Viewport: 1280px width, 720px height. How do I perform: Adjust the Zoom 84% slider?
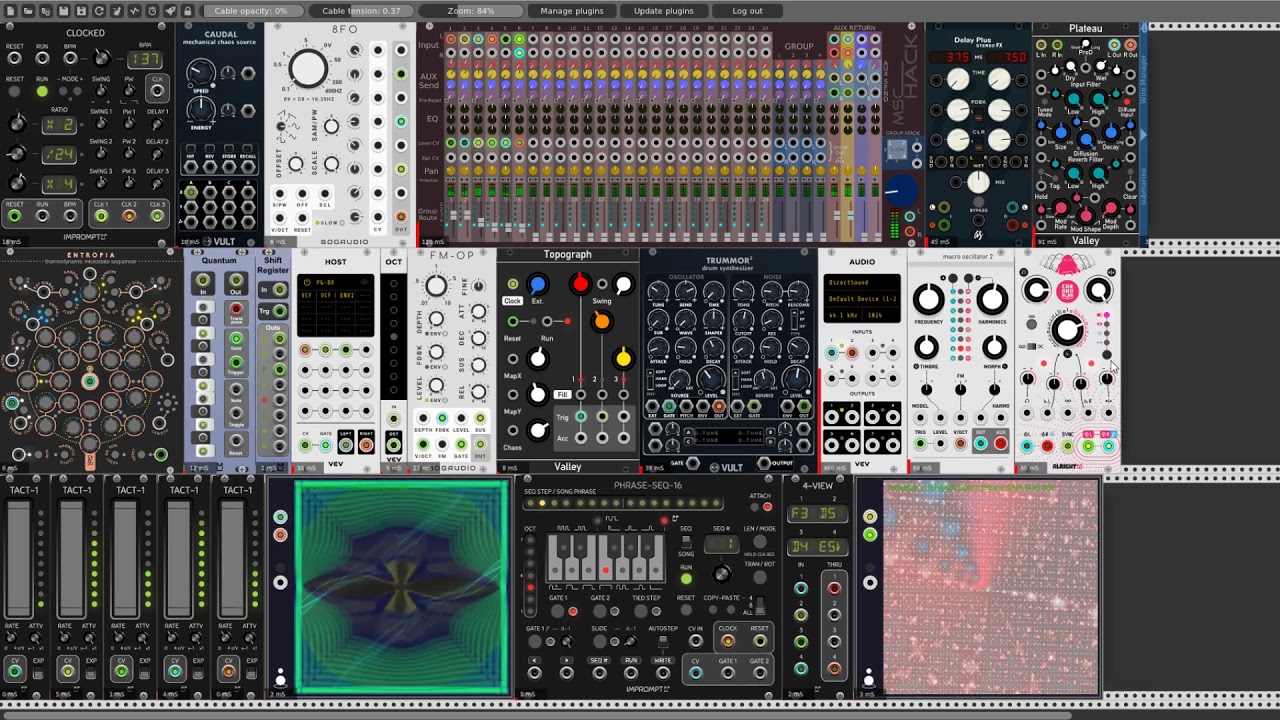tap(471, 11)
